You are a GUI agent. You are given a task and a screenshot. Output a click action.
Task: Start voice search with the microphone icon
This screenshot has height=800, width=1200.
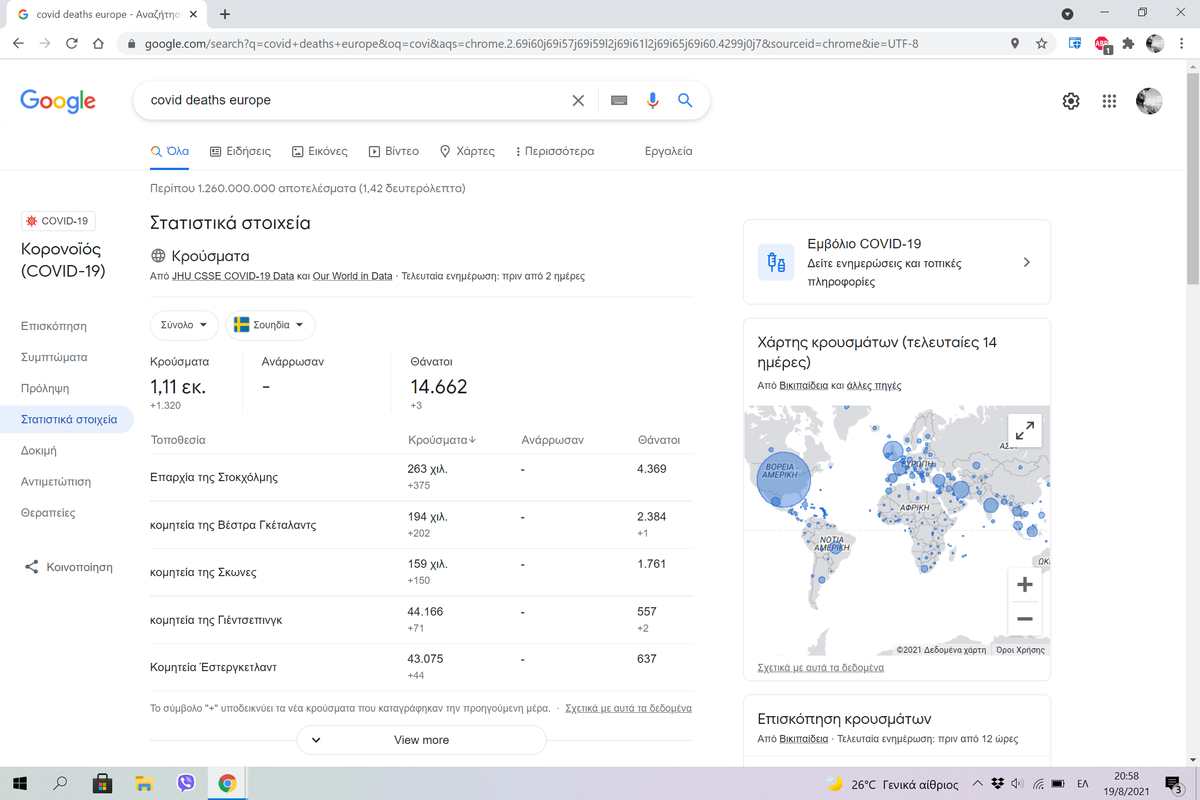coord(653,101)
